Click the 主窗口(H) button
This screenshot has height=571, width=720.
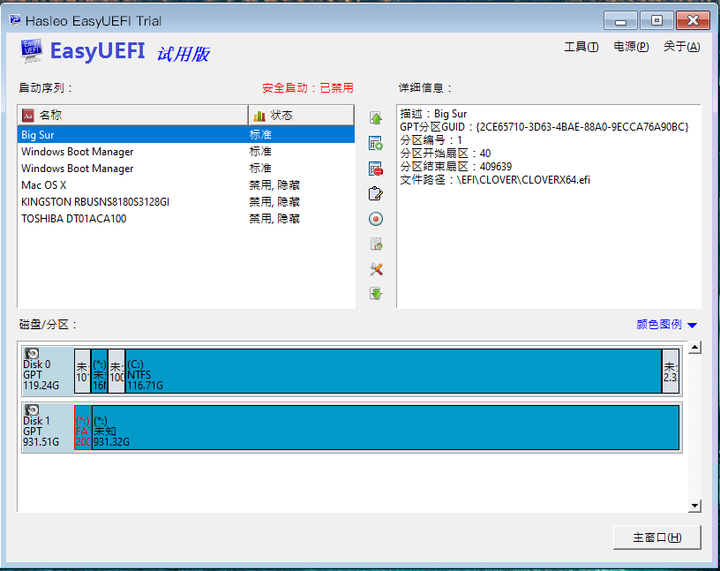coord(657,537)
